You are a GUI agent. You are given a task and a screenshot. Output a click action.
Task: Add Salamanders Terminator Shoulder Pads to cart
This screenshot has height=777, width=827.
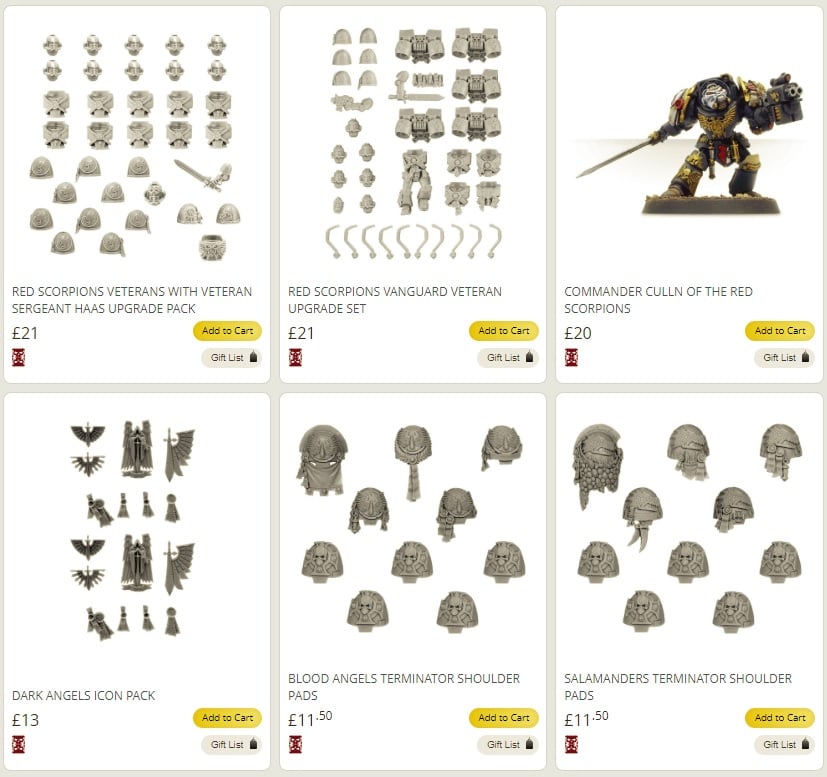780,718
